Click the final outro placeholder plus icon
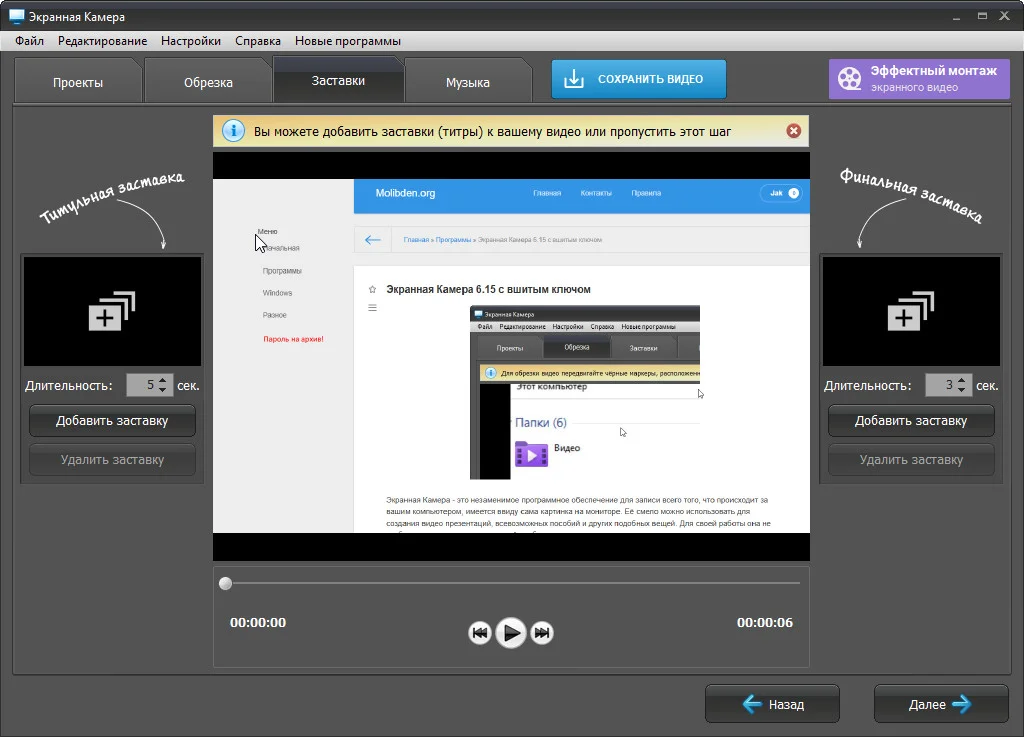The image size is (1024, 737). [x=911, y=311]
